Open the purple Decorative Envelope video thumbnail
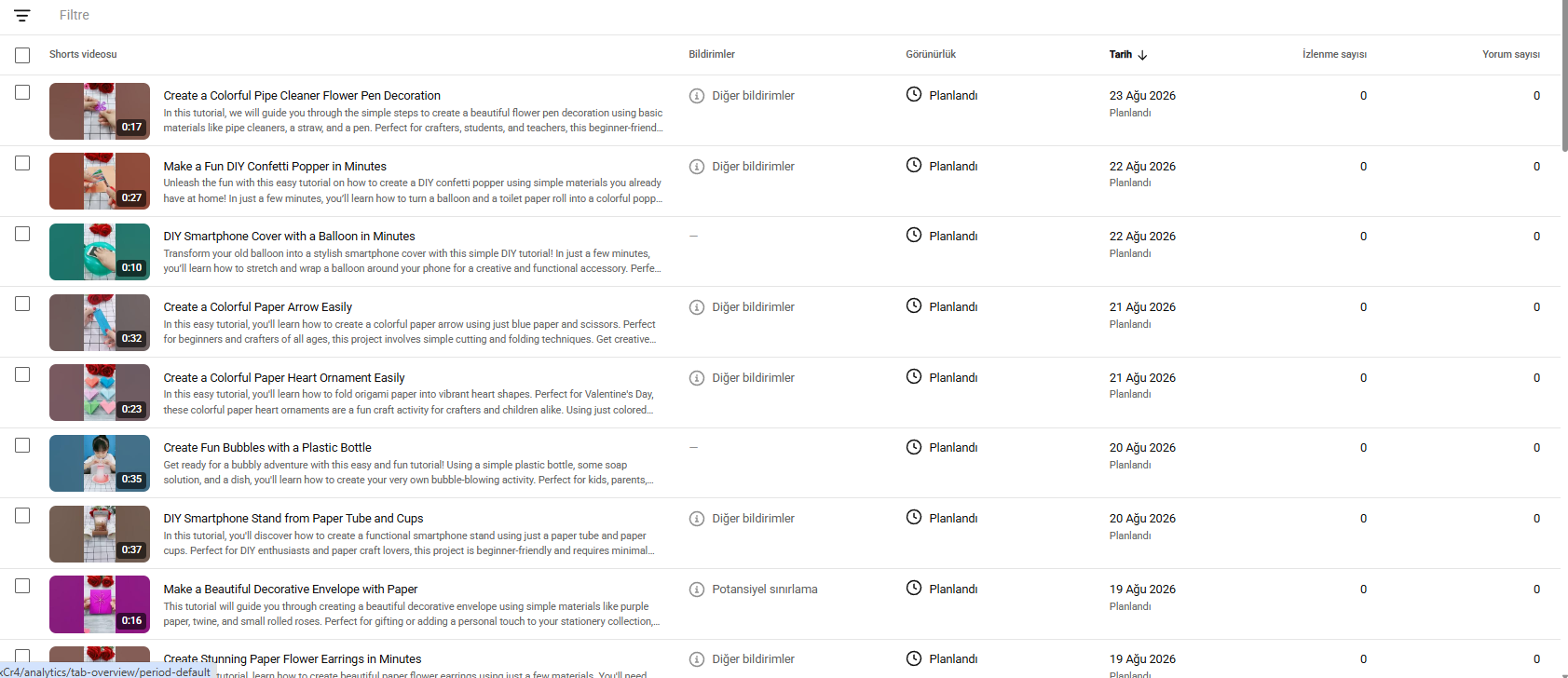Viewport: 1568px width, 678px height. tap(100, 604)
